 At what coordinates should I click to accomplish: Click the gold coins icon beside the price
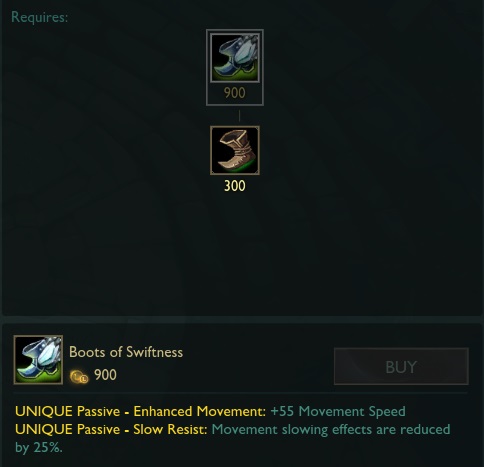click(x=79, y=377)
